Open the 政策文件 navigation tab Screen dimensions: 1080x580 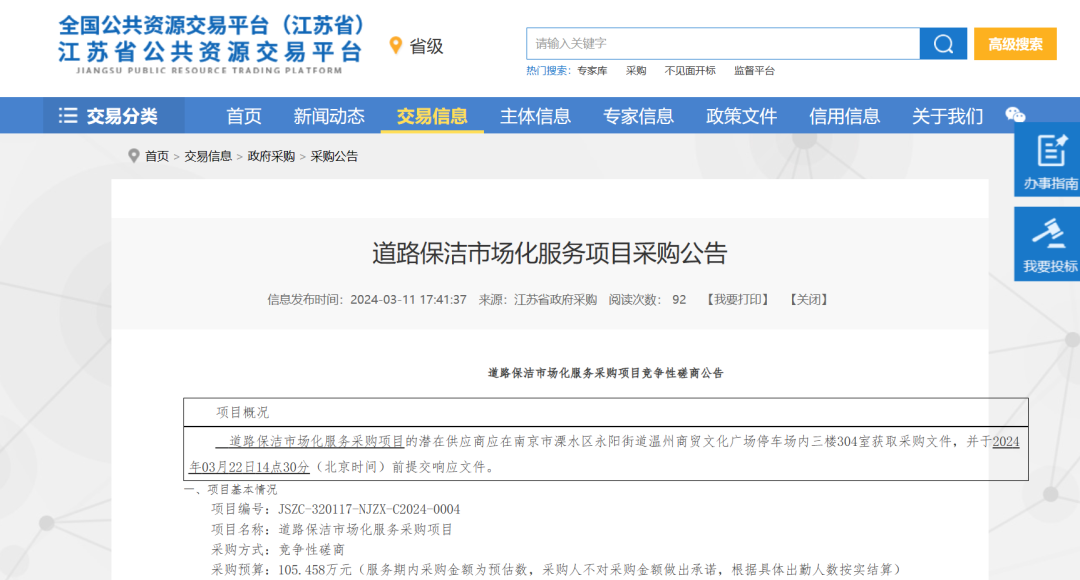click(741, 116)
